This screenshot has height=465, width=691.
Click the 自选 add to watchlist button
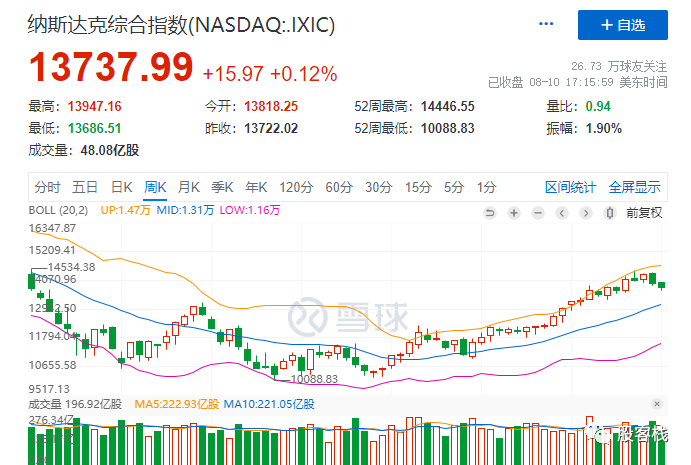tap(623, 25)
